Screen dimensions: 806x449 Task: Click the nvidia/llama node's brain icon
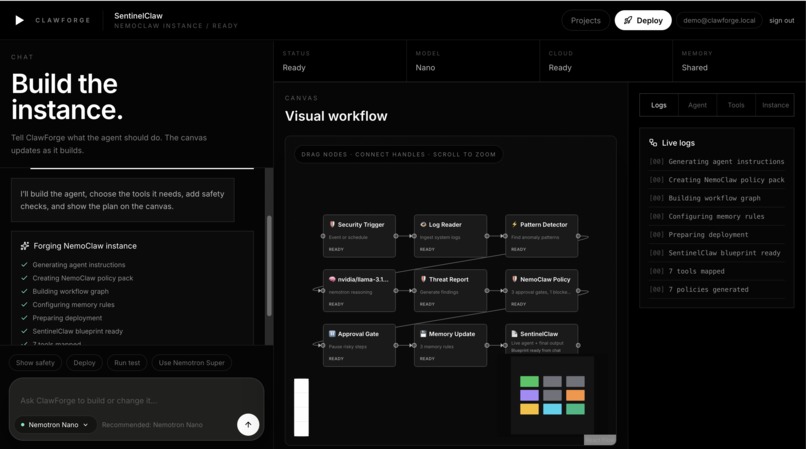tap(332, 279)
